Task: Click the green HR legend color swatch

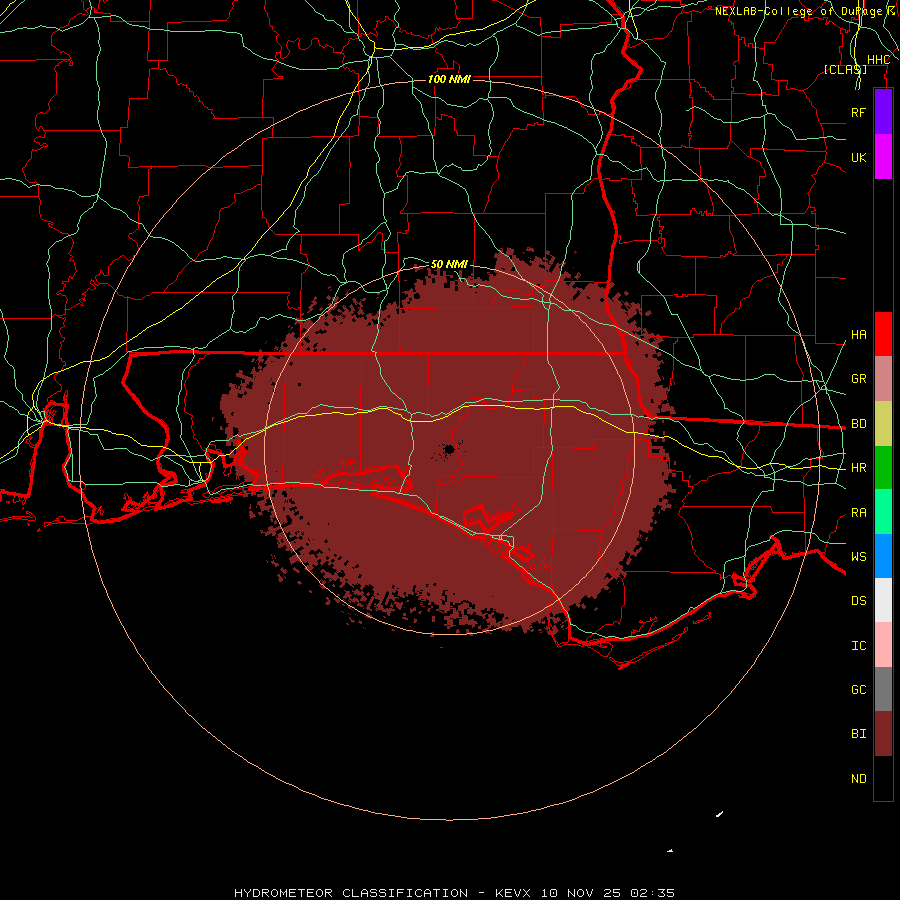Action: tap(883, 468)
